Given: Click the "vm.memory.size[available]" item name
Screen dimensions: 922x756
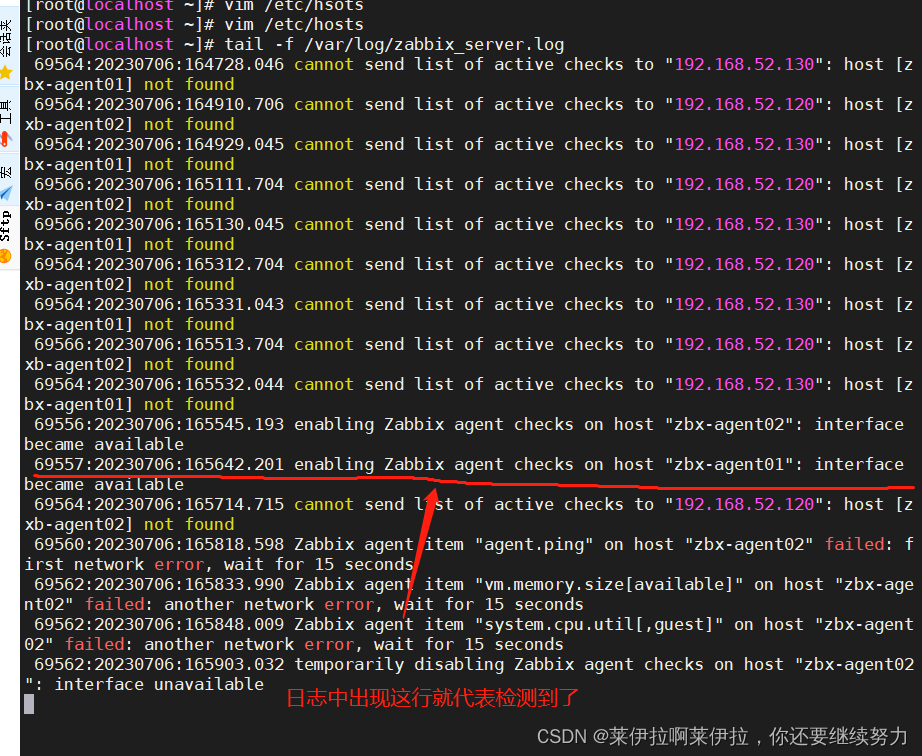Looking at the screenshot, I should pos(609,584).
